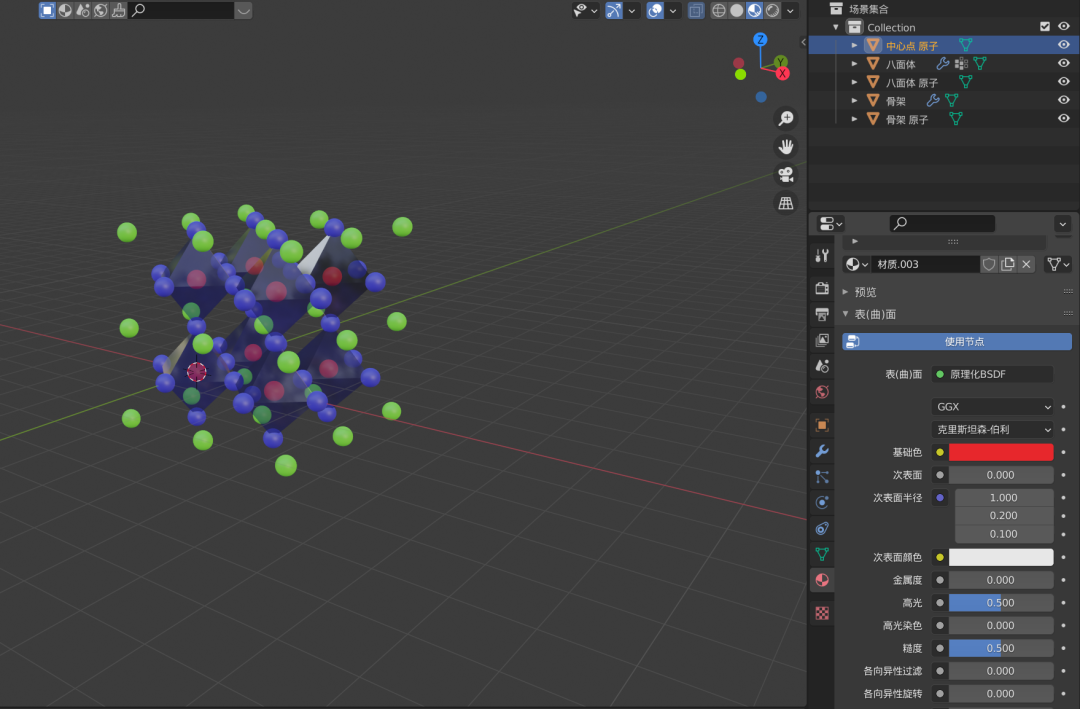Click the 原理化BSDF surface shader button
1080x709 pixels.
(993, 374)
